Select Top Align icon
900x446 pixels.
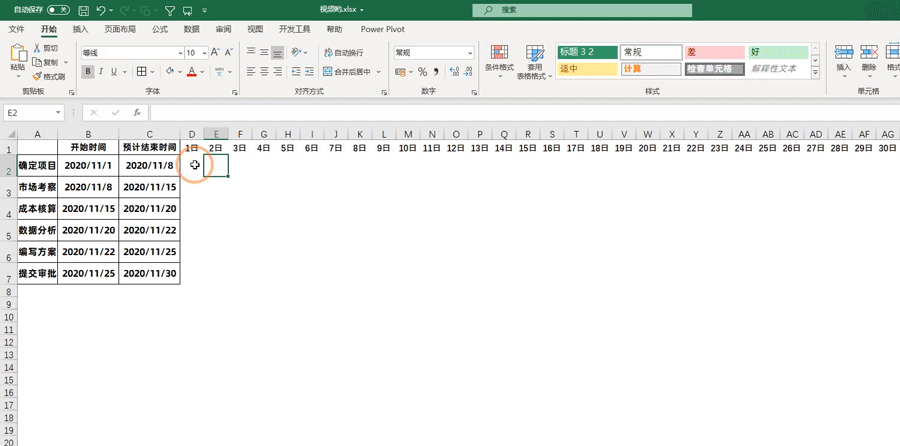(x=251, y=52)
